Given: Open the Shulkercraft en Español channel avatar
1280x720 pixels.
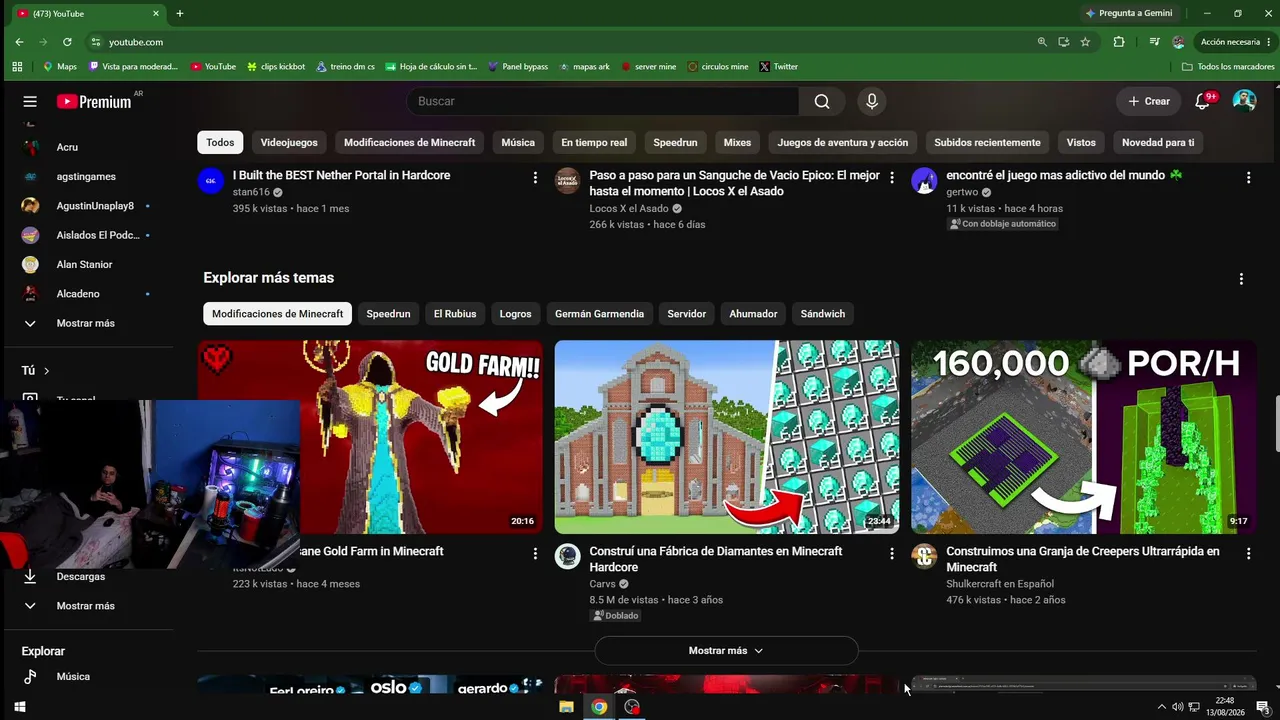Looking at the screenshot, I should point(924,556).
